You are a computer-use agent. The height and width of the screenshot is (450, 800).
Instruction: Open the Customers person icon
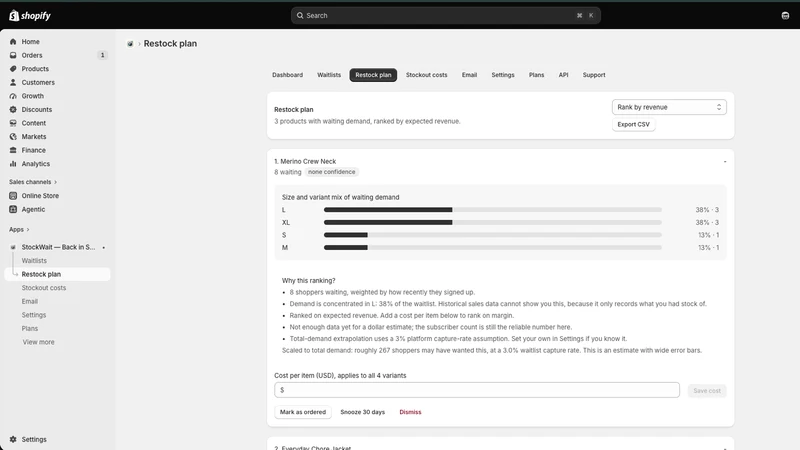tap(13, 82)
